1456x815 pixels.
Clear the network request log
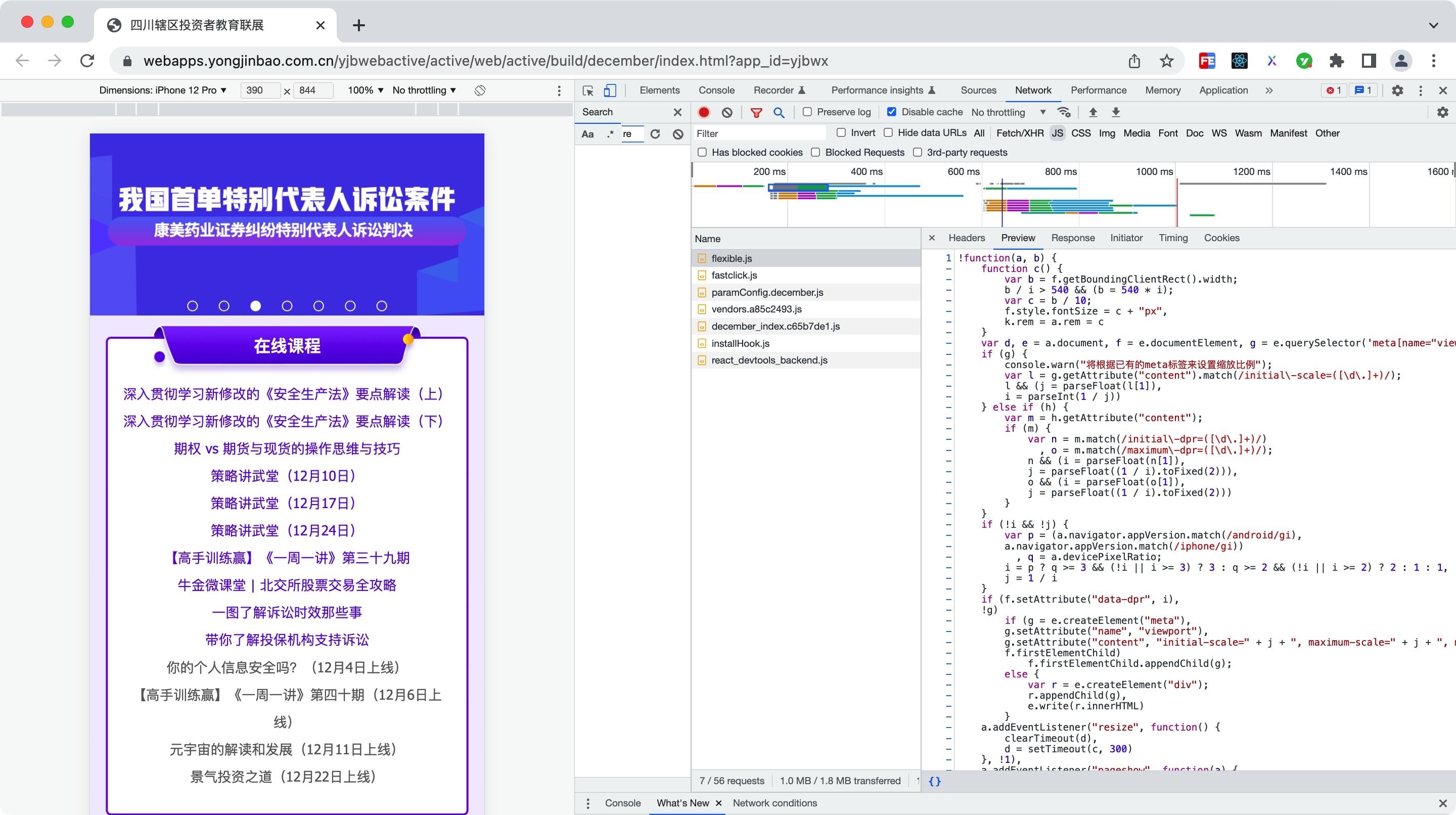(727, 112)
